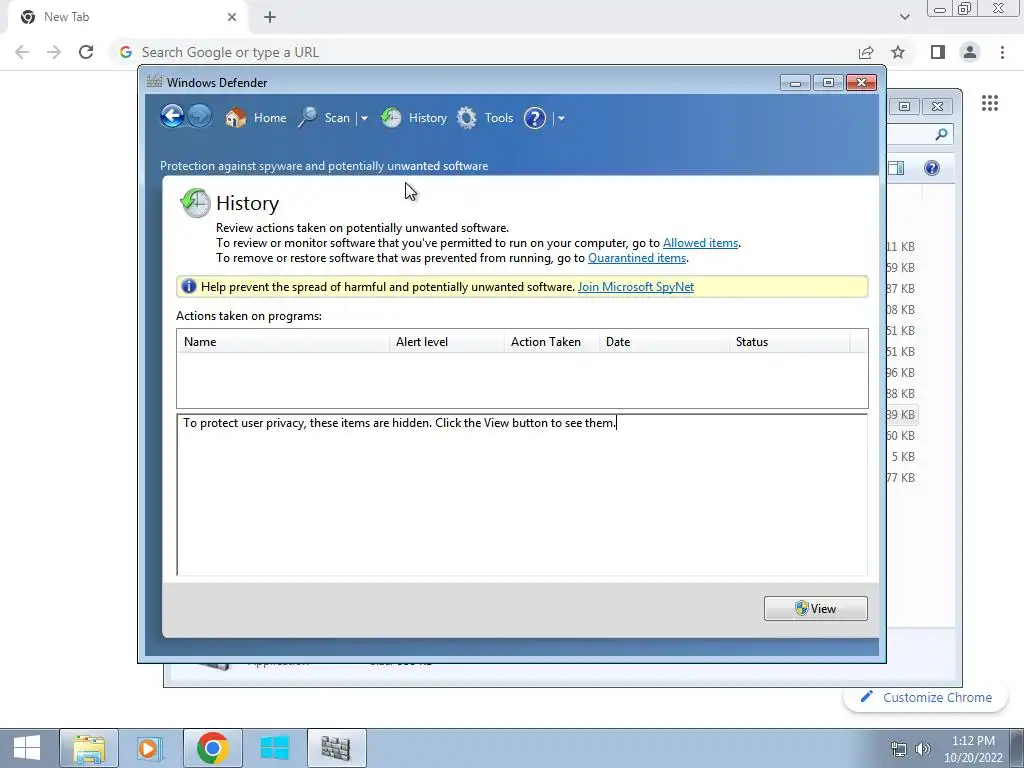This screenshot has height=768, width=1024.
Task: Click the Chrome address bar
Action: [x=483, y=52]
